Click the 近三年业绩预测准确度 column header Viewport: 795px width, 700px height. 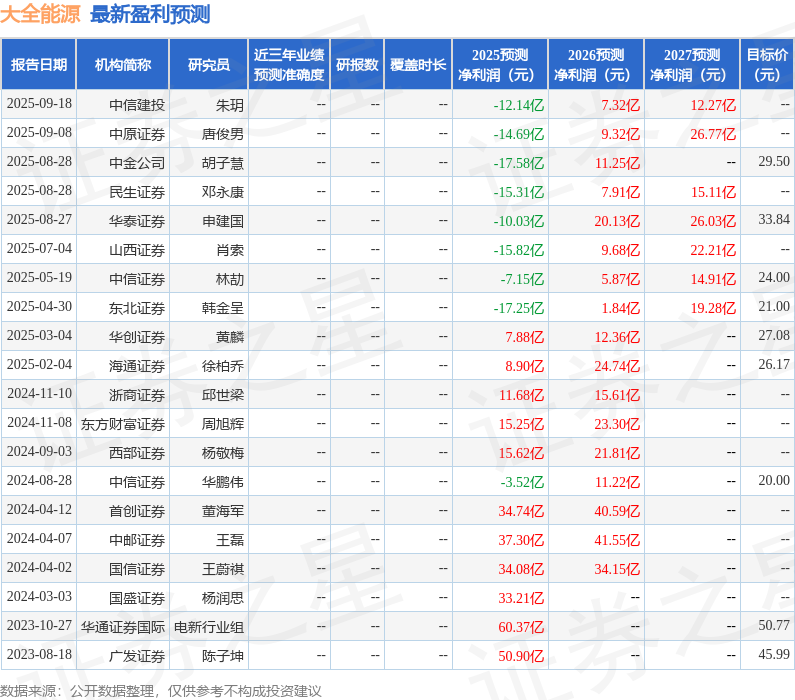[289, 65]
